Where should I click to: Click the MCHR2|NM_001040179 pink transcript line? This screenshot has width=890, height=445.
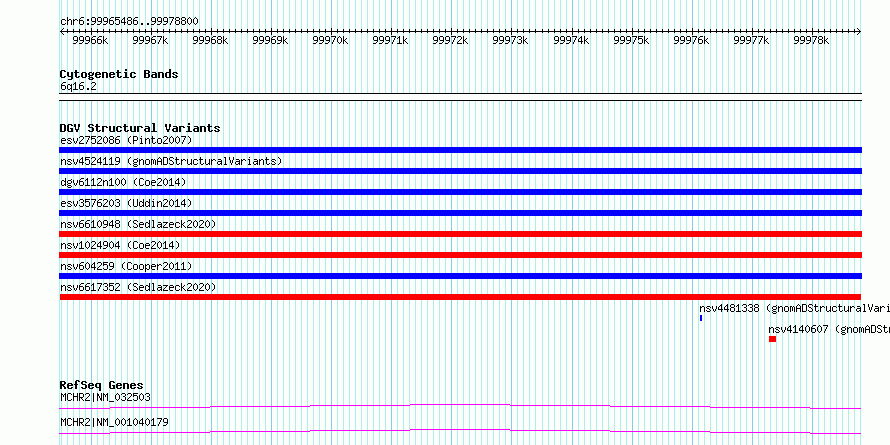pyautogui.click(x=460, y=431)
